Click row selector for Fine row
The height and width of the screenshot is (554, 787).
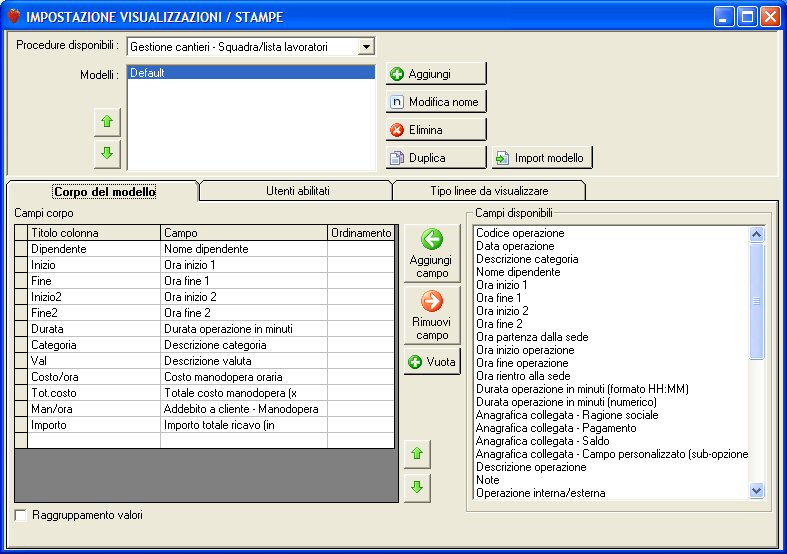point(21,281)
